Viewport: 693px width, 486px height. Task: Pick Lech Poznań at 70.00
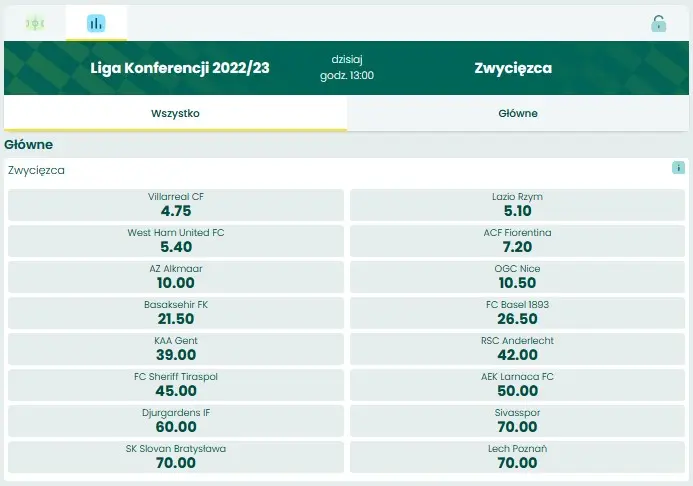tap(518, 457)
